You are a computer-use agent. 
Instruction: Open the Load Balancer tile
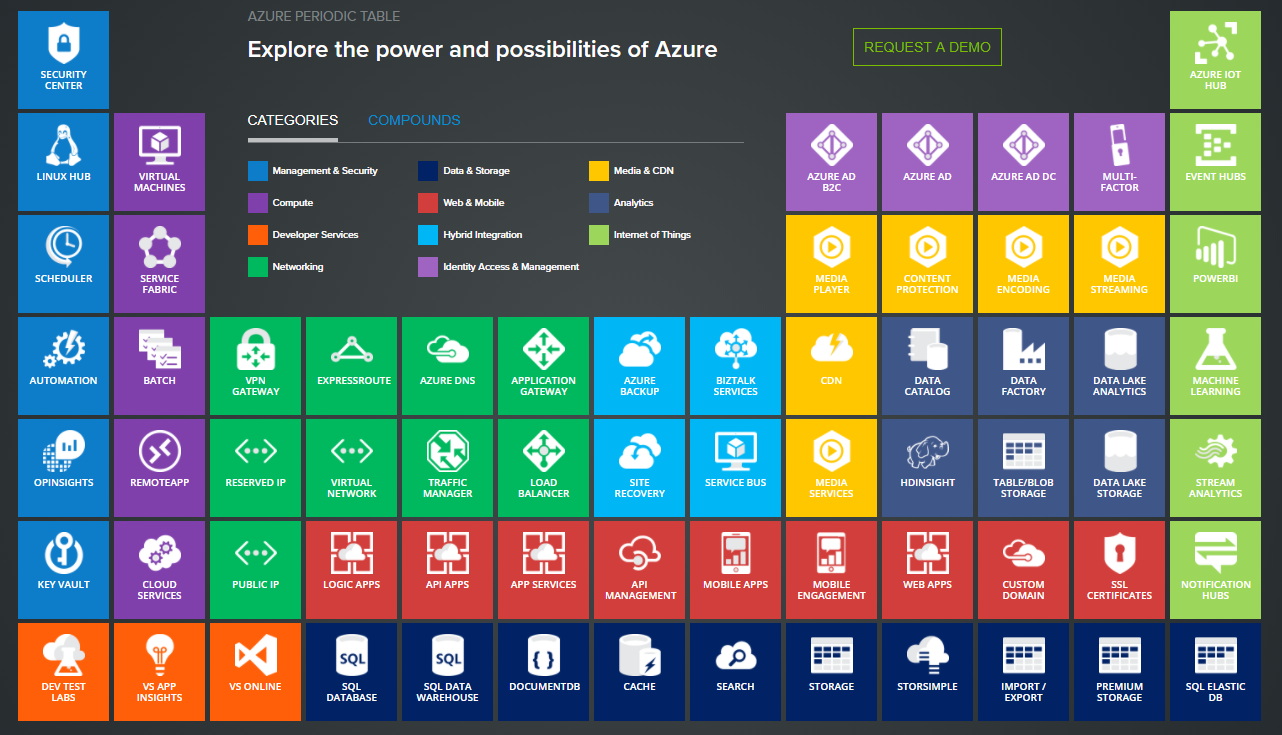pos(543,467)
